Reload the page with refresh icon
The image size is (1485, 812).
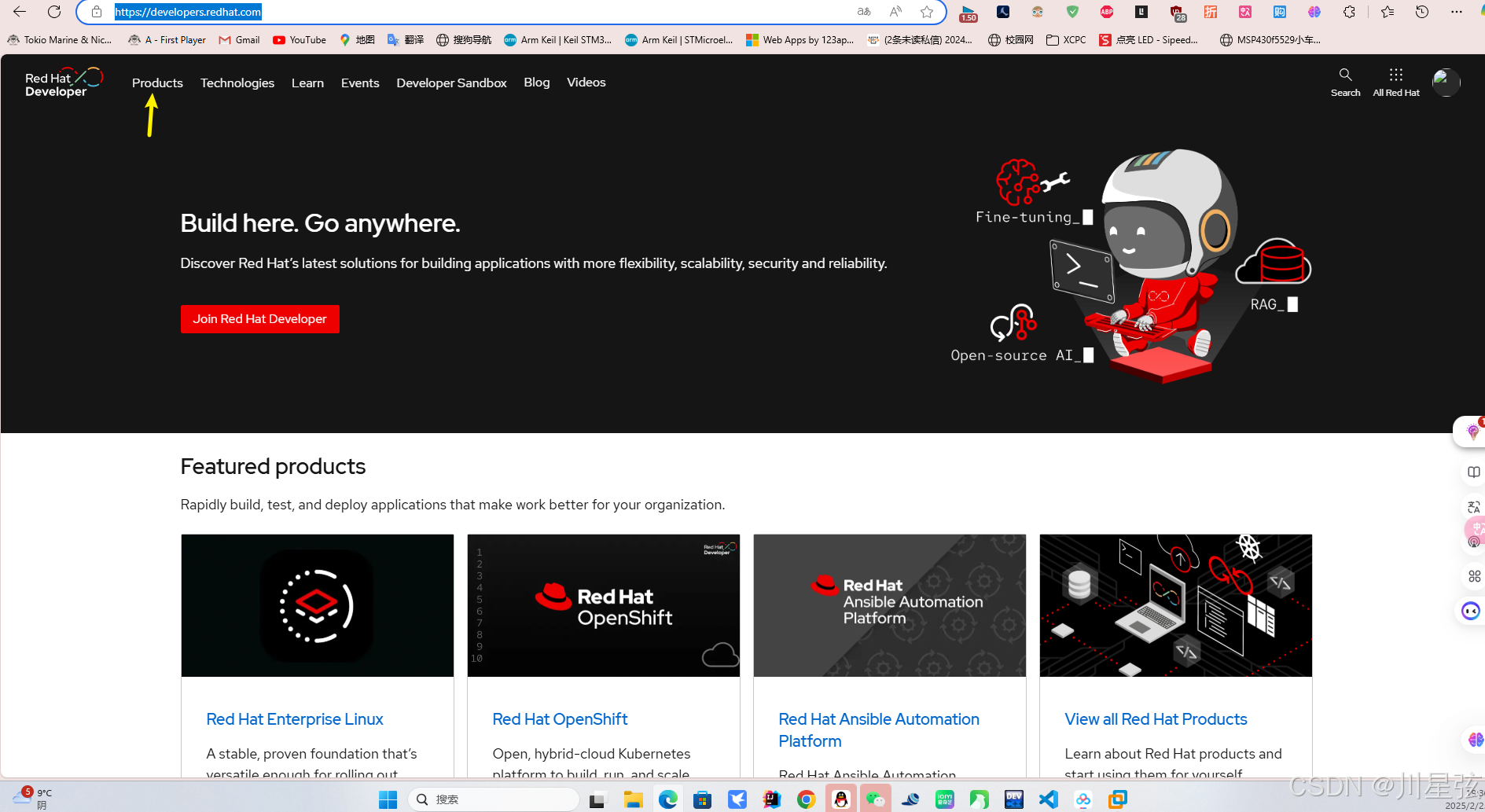[x=54, y=12]
